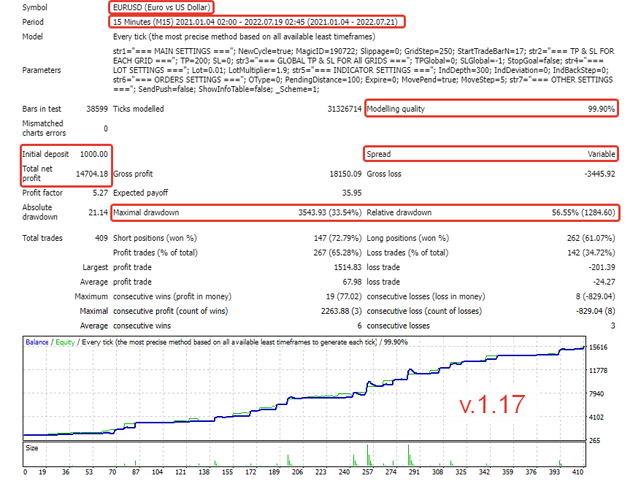Click the Balance legend label in chart

coord(37,342)
